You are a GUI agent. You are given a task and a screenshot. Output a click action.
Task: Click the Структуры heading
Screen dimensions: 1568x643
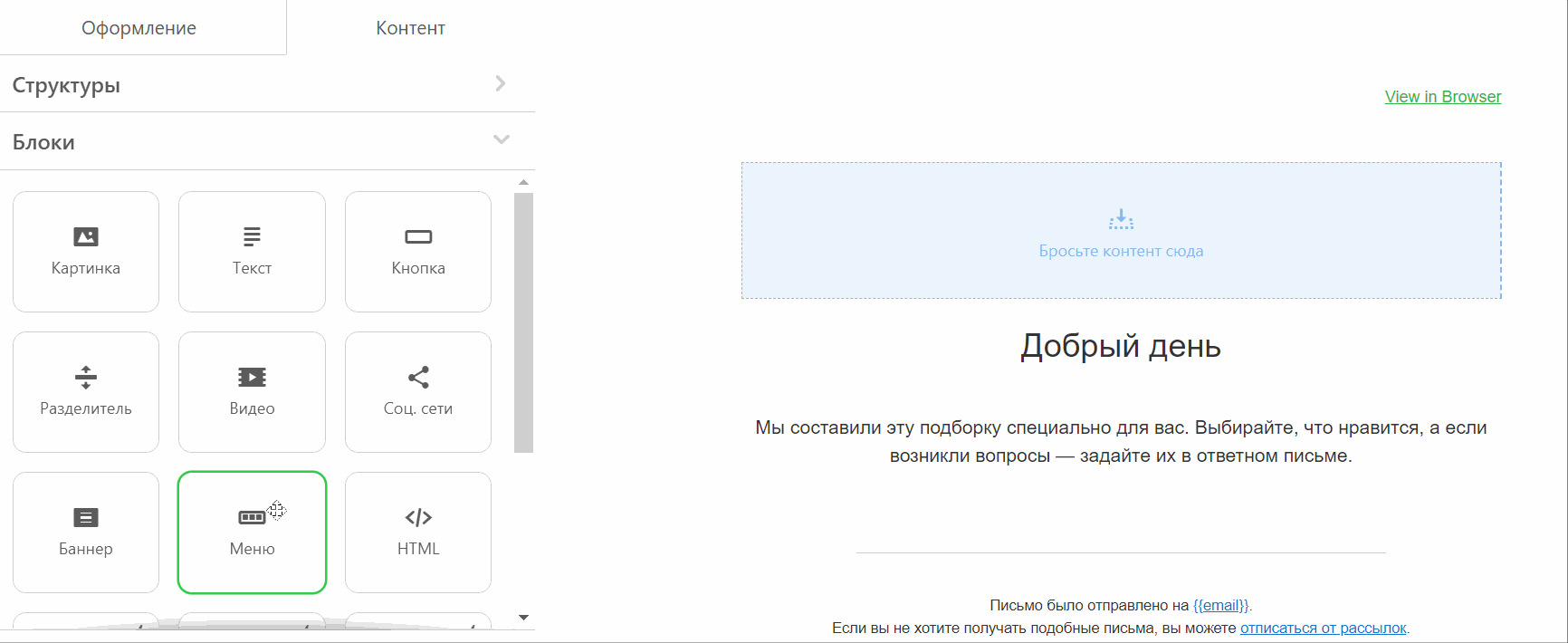(x=66, y=86)
